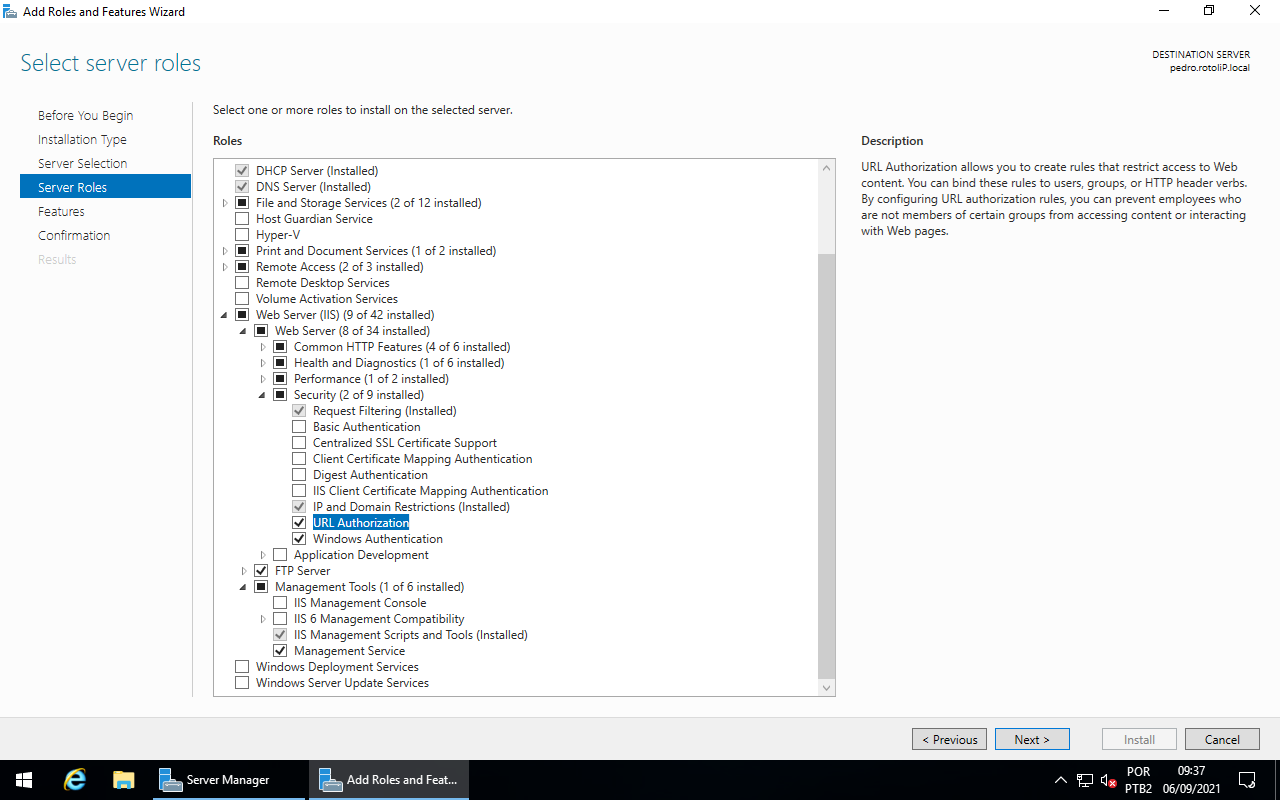Uncheck the URL Authorization checkbox
Screen dimensions: 1280x800
pos(299,523)
